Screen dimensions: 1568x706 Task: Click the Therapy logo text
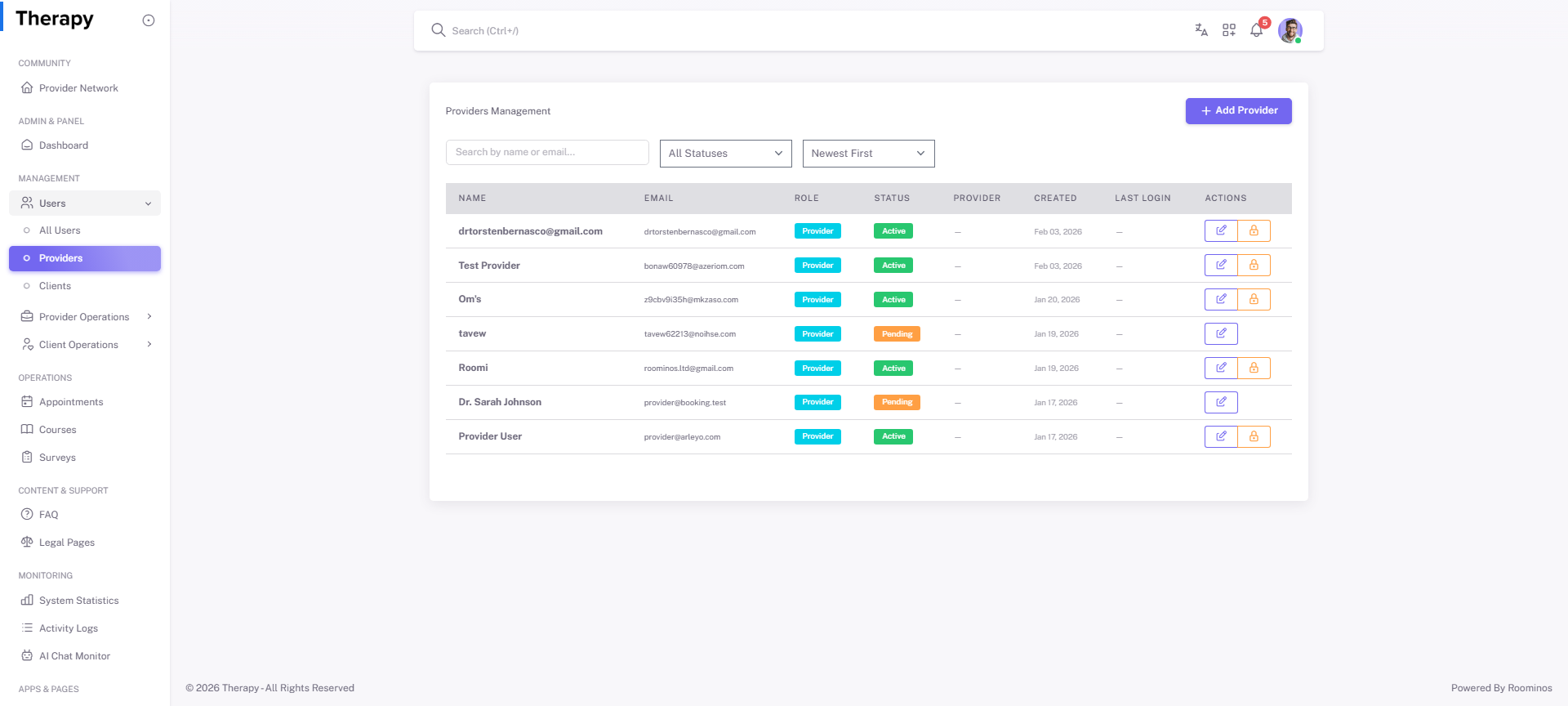(55, 20)
